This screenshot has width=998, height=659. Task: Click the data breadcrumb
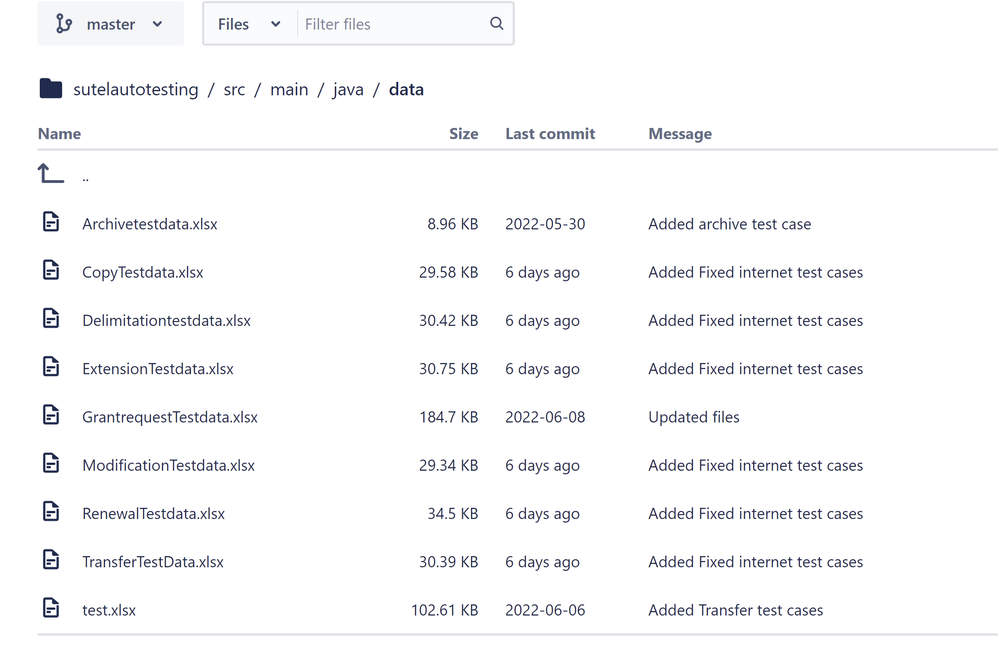pyautogui.click(x=406, y=90)
